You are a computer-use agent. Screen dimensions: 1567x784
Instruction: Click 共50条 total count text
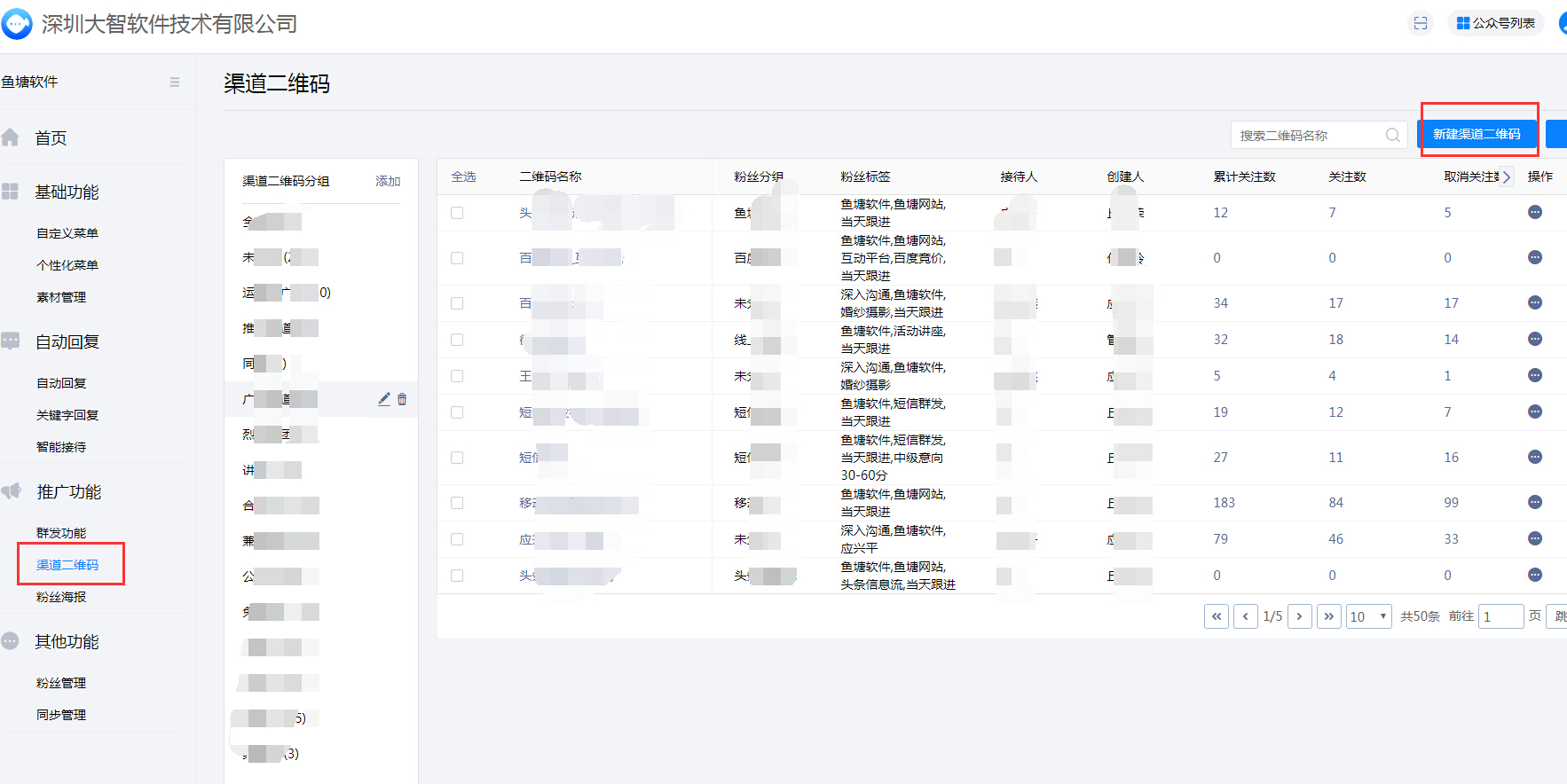tap(1420, 616)
